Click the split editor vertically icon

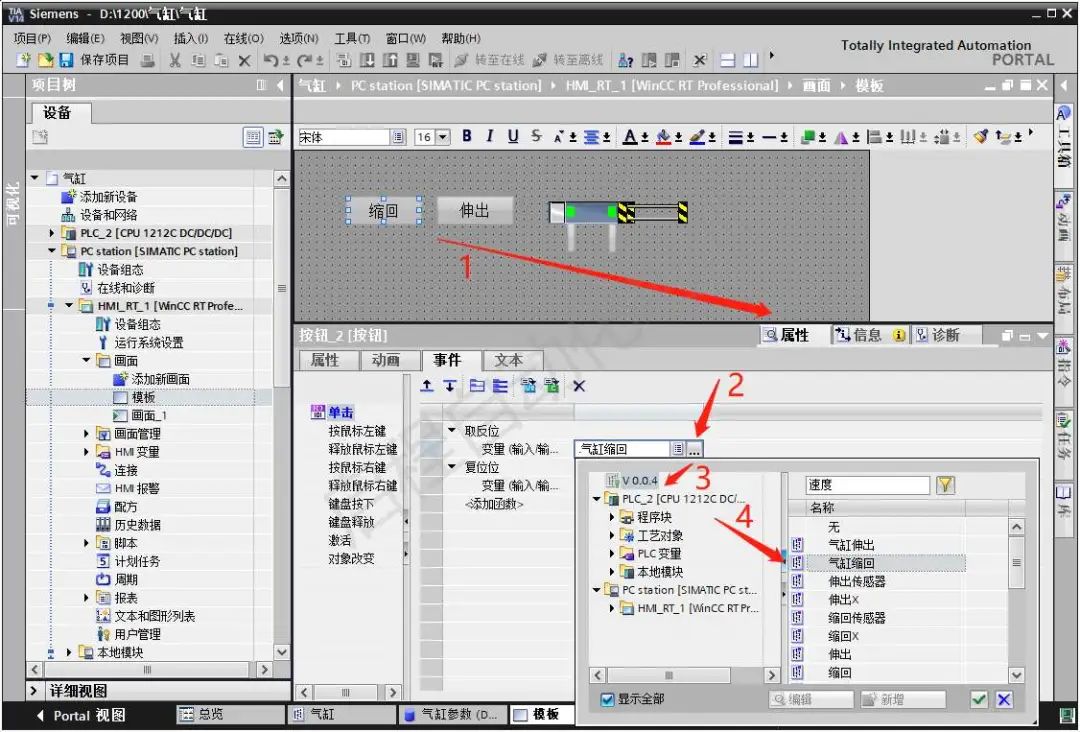[750, 61]
